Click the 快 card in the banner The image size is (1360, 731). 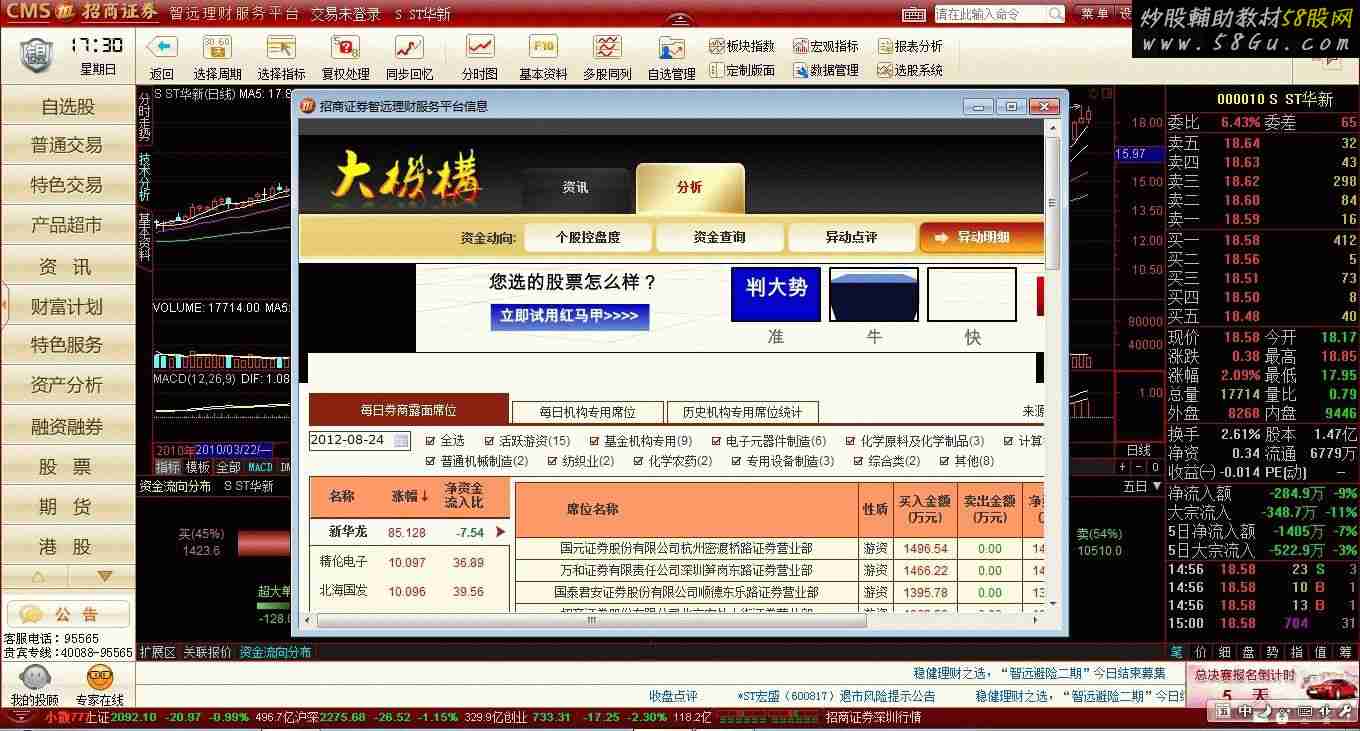972,294
